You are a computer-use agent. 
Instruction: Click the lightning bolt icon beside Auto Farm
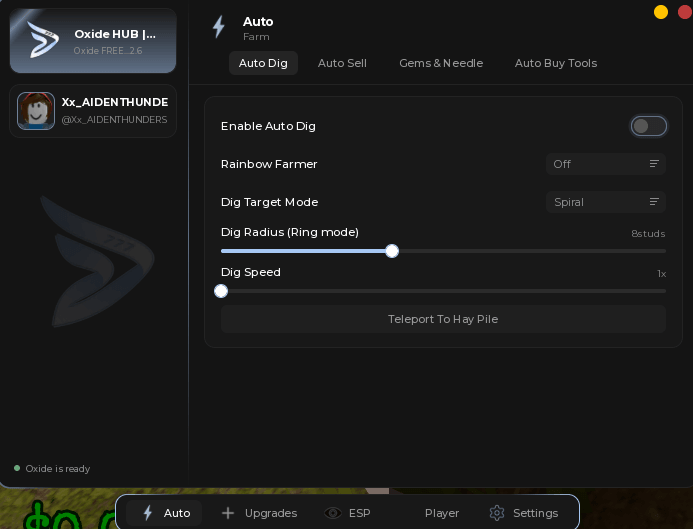pos(219,27)
